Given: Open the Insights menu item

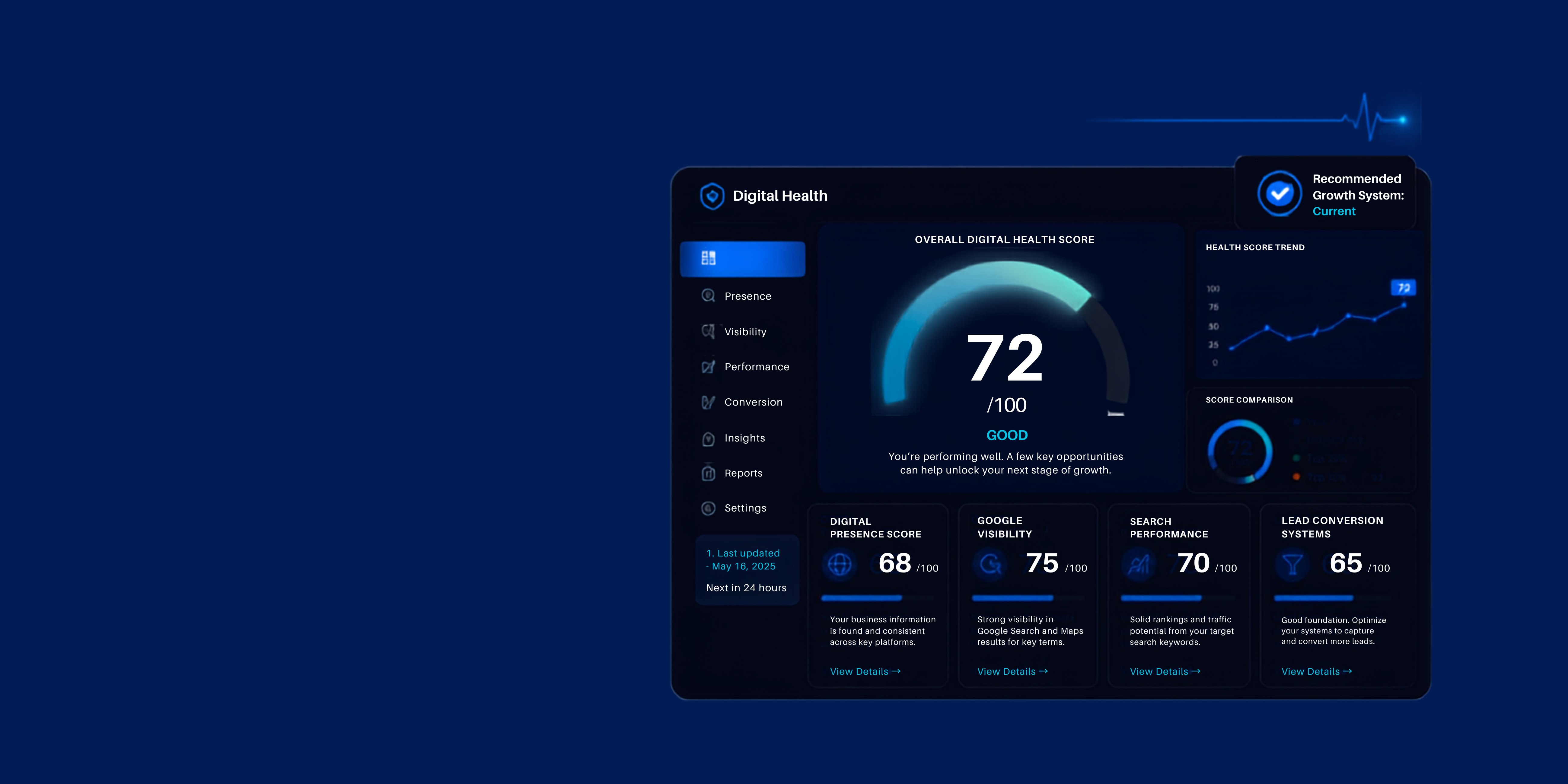Looking at the screenshot, I should click(x=744, y=438).
